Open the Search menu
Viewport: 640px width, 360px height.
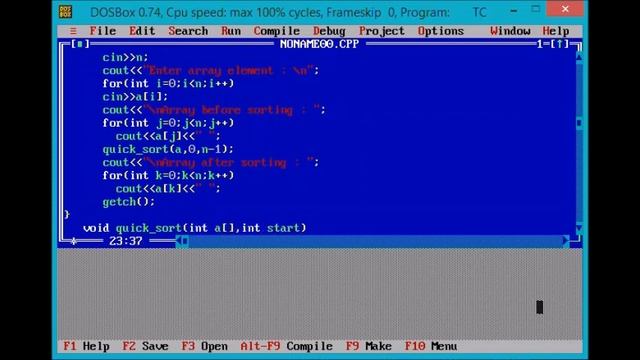pos(188,31)
